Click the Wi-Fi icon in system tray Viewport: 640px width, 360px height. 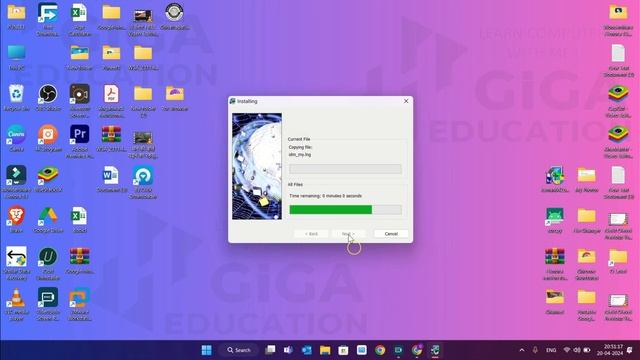click(567, 350)
